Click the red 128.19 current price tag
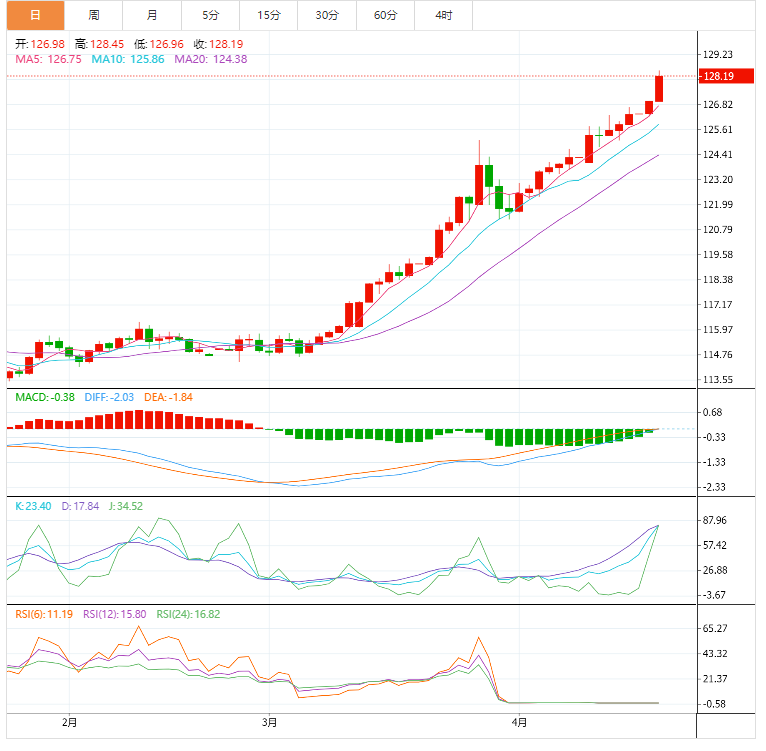The height and width of the screenshot is (751, 766). coord(720,76)
